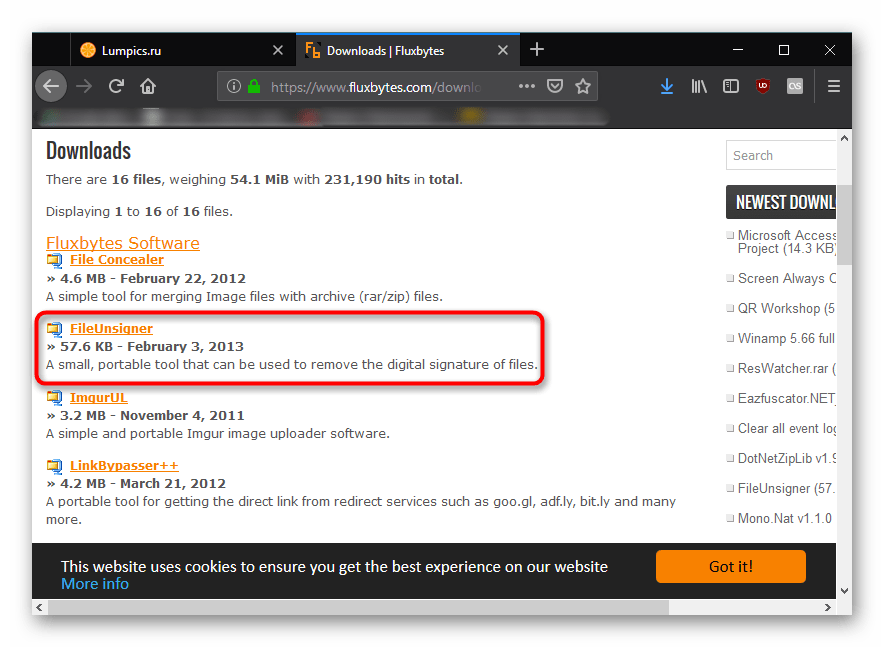Close the Downloads | Fluxbytes tab
Viewport: 884px width, 647px height.
pos(503,50)
